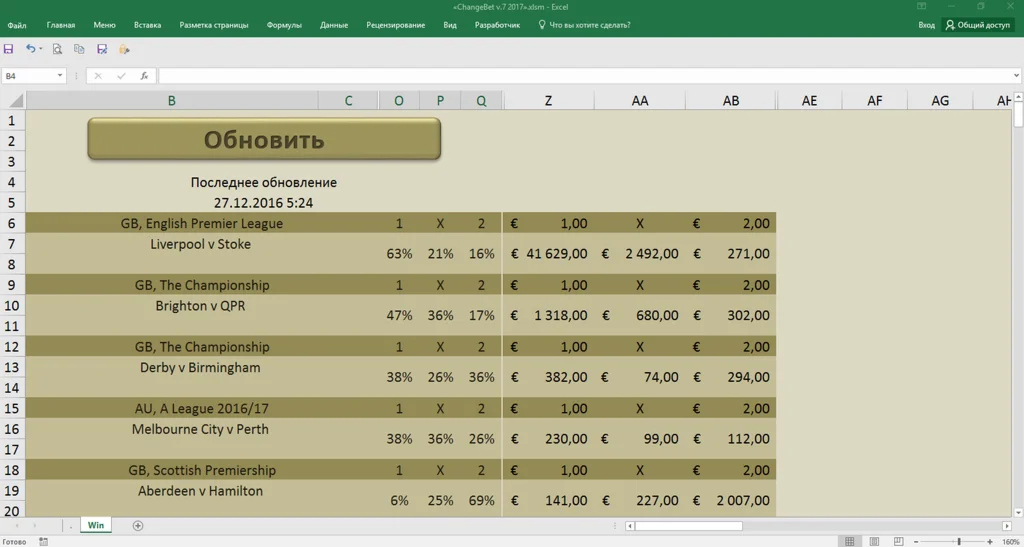The image size is (1024, 547).
Task: Click the Общий доступ share button
Action: click(978, 25)
